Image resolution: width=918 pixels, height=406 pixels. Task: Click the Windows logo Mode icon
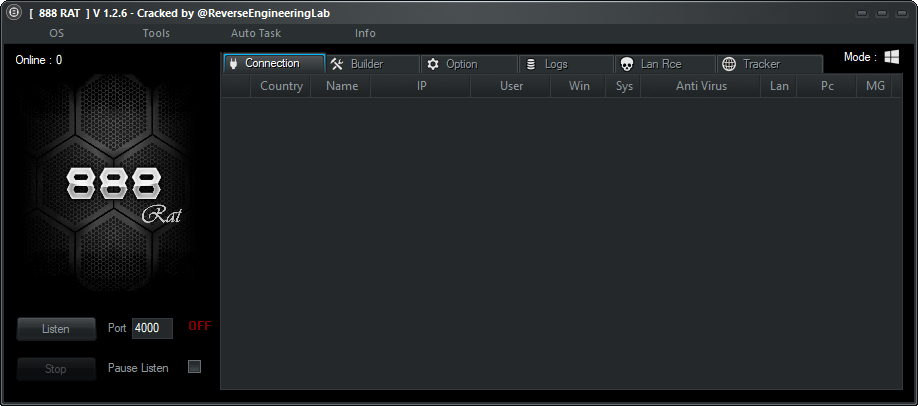coord(891,57)
